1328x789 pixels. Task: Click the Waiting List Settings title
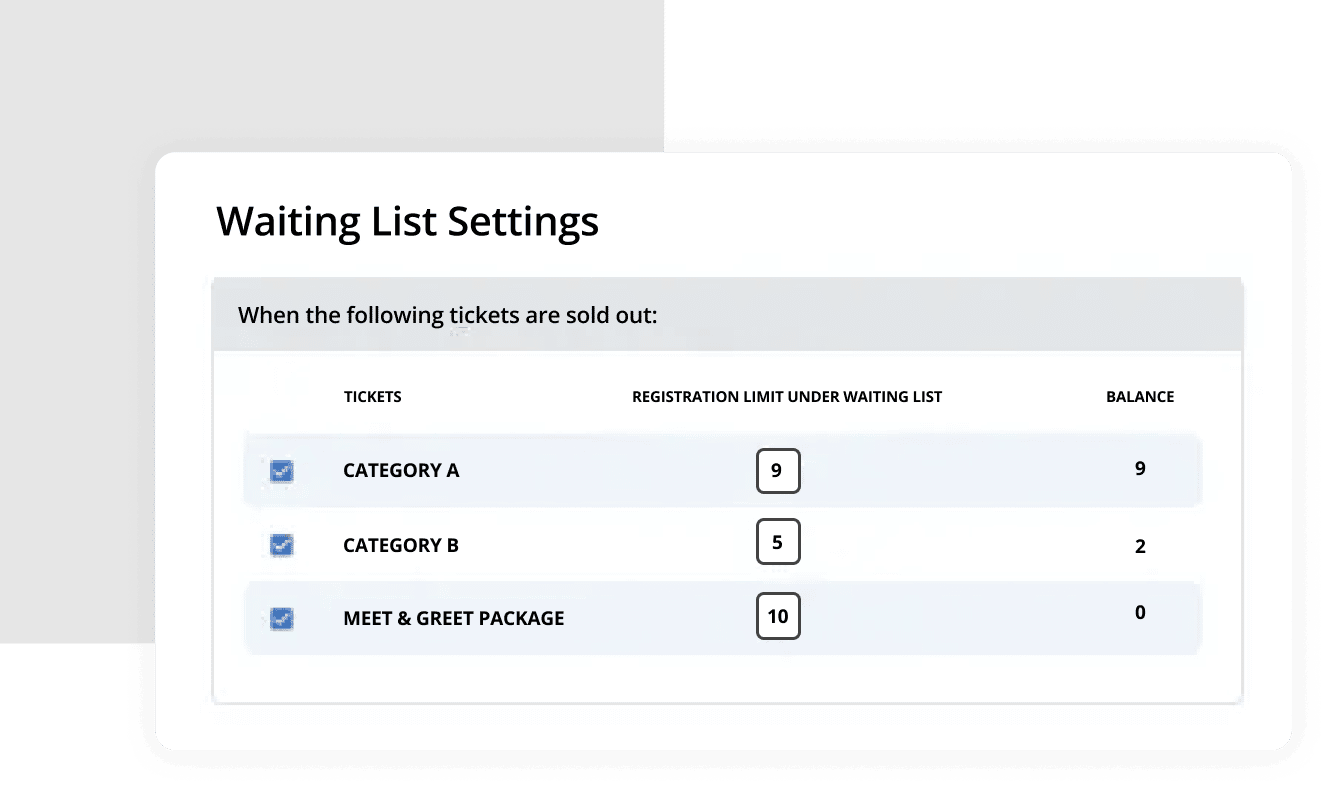408,222
